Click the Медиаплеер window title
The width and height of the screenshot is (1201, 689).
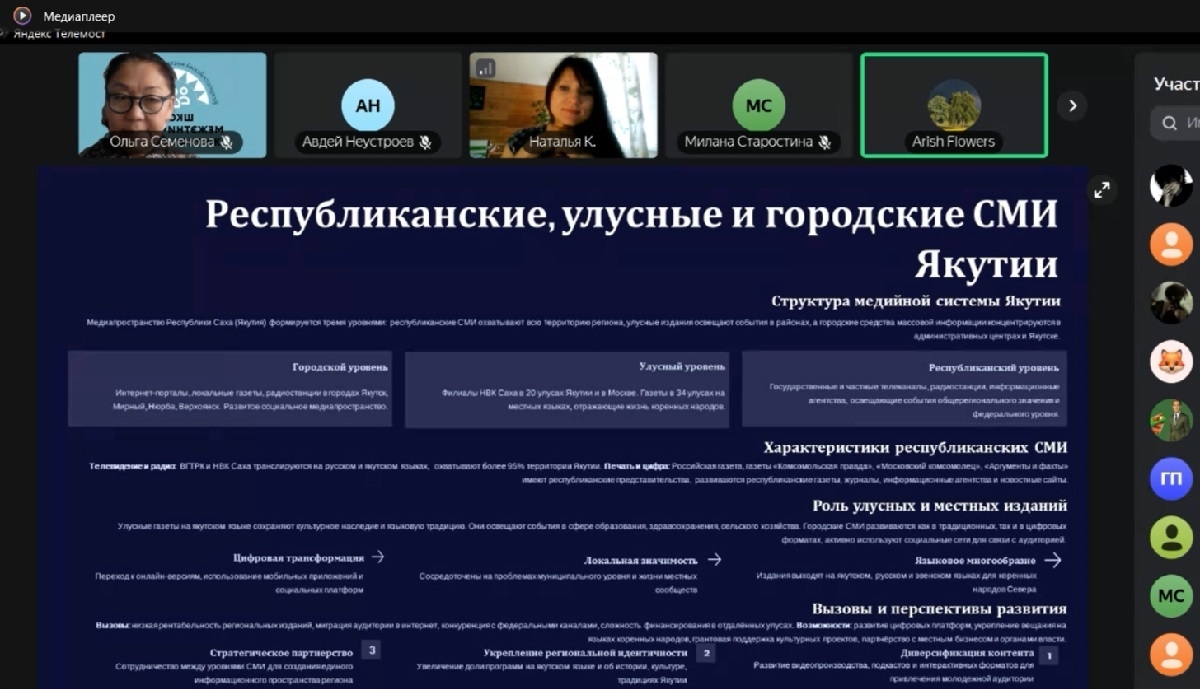click(79, 16)
